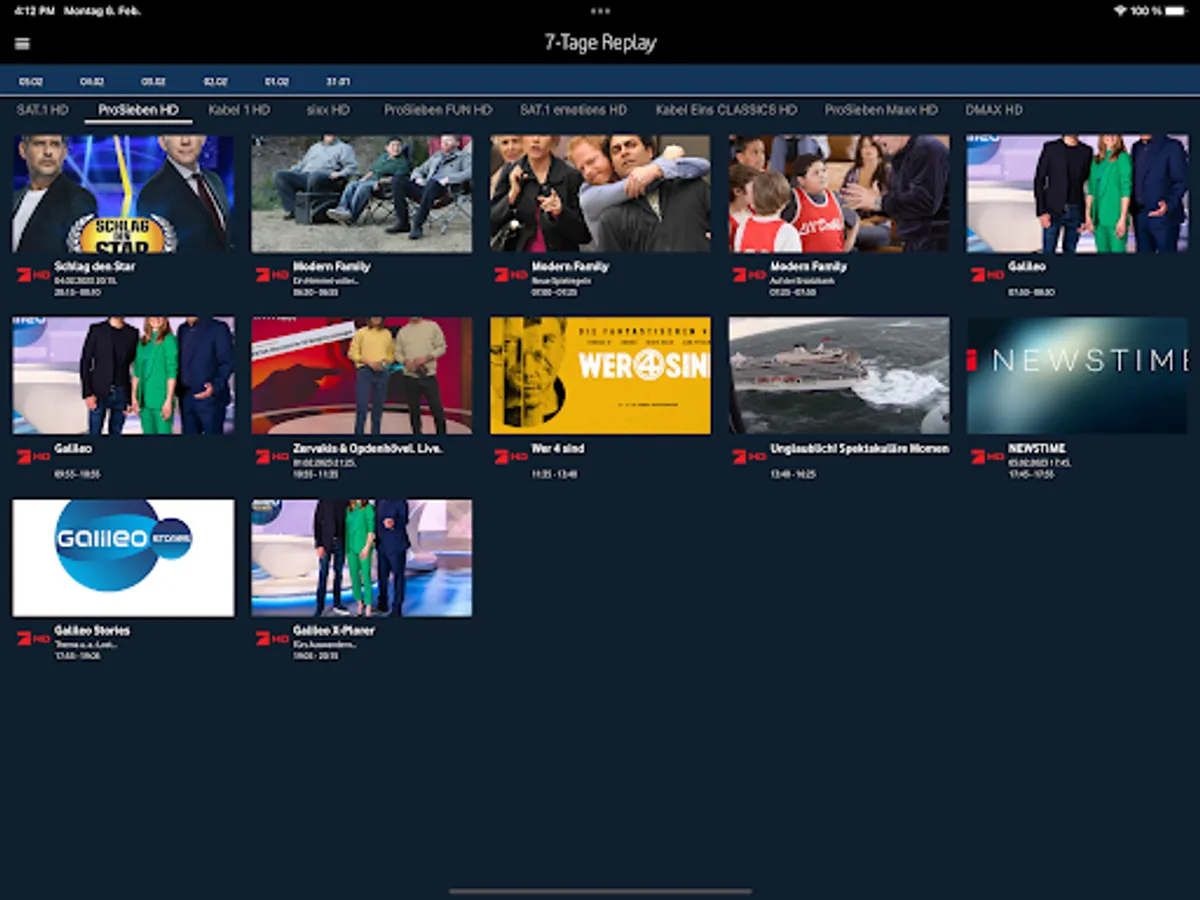Image resolution: width=1200 pixels, height=900 pixels.
Task: Open Modern Family thumbnail with group hug
Action: 600,194
